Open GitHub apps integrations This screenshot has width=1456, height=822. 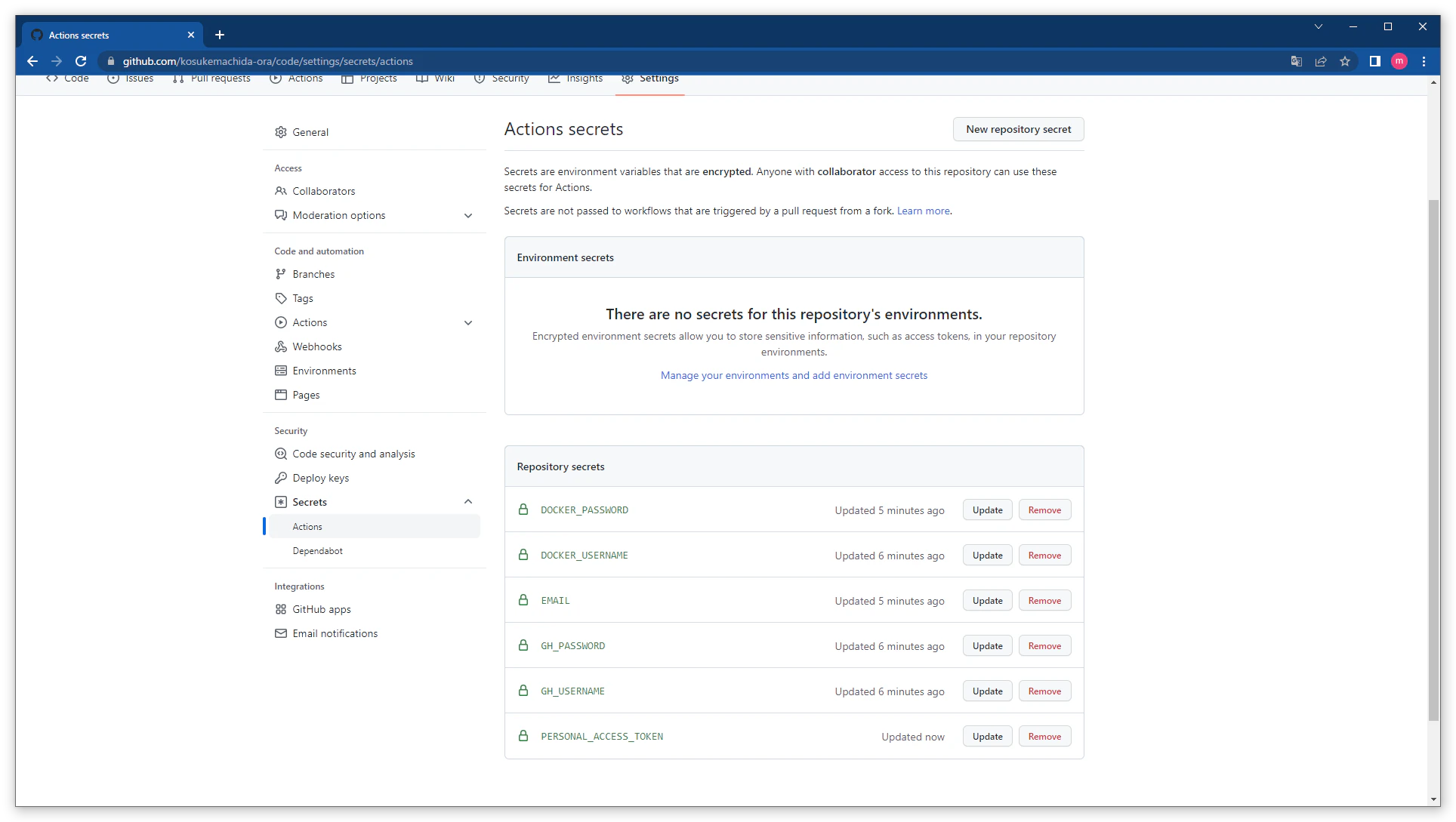point(322,609)
